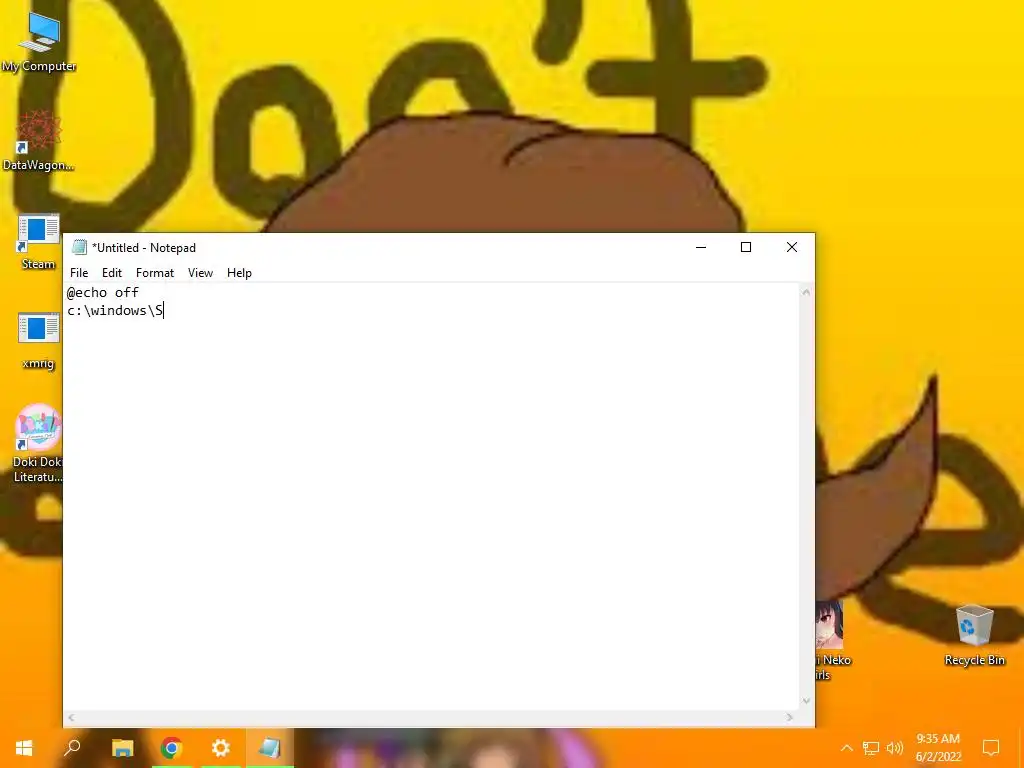Open the Edit menu in Notepad
Viewport: 1024px width, 768px height.
(112, 273)
